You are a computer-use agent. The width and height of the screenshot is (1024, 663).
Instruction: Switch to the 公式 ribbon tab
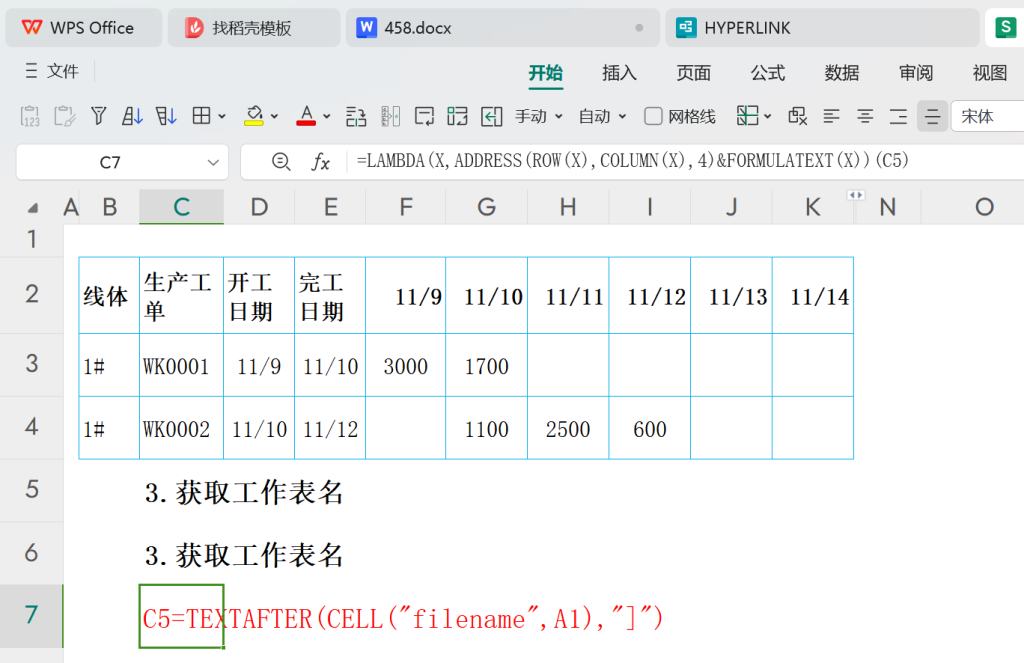(x=767, y=73)
